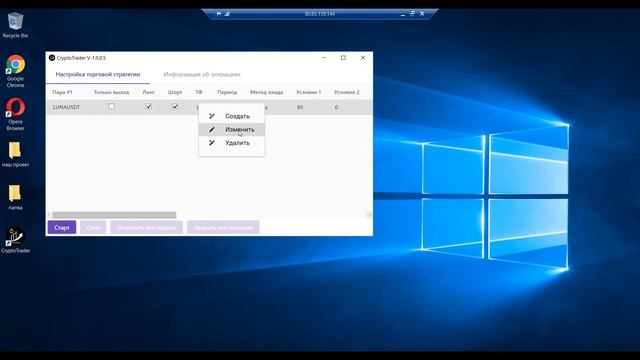Launch Opera Browser desktop shortcut

[15, 114]
